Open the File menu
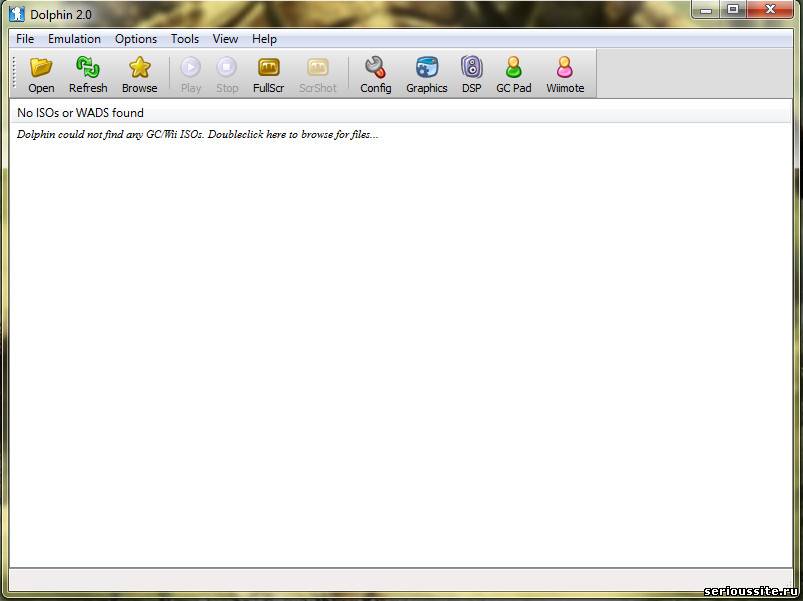 pyautogui.click(x=25, y=39)
